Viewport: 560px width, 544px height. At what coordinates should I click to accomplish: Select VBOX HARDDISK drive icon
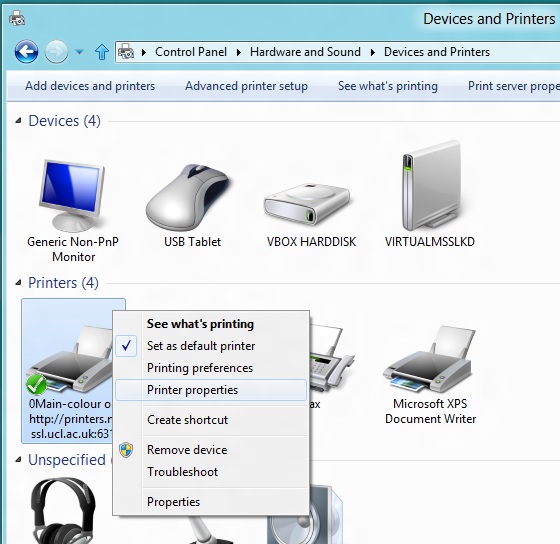click(x=308, y=204)
